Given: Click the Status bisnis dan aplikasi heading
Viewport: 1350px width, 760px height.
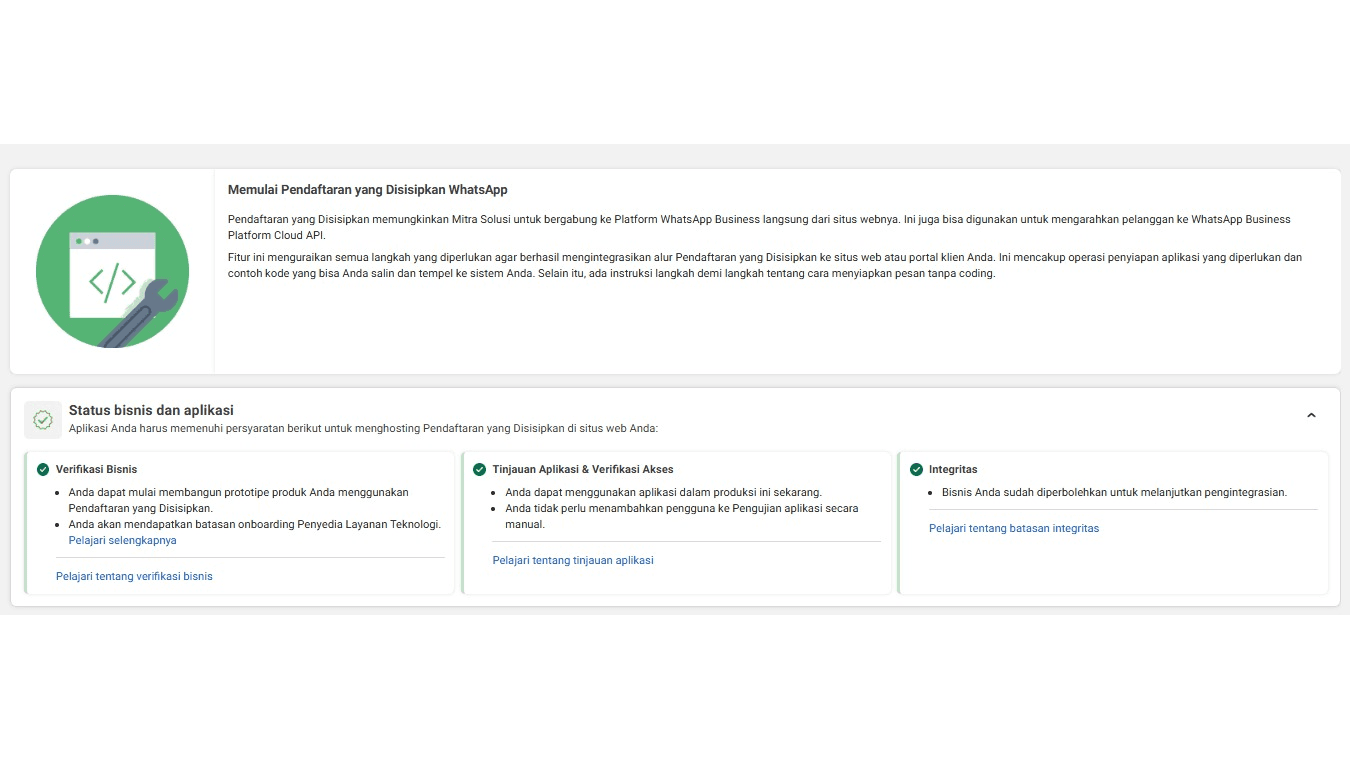Looking at the screenshot, I should point(151,410).
